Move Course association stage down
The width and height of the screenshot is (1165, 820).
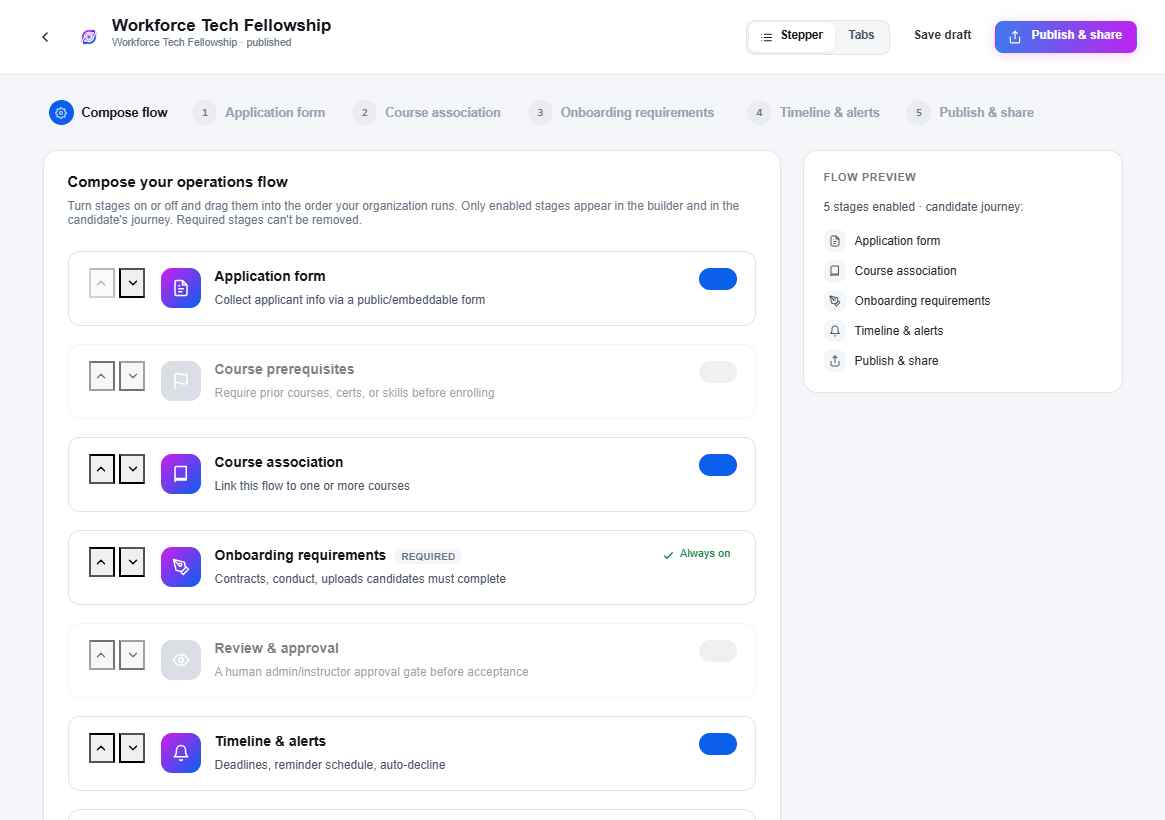pos(132,469)
